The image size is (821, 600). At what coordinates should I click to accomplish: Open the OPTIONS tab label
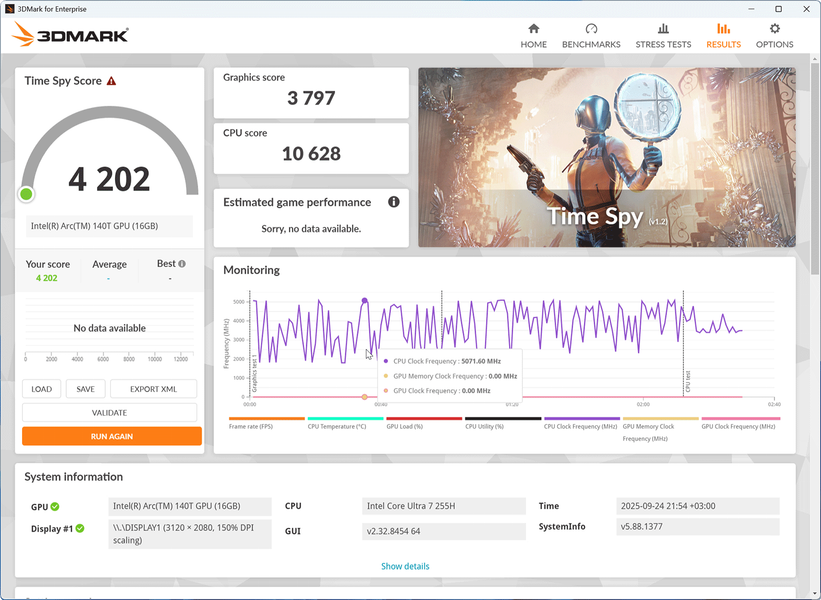(774, 45)
